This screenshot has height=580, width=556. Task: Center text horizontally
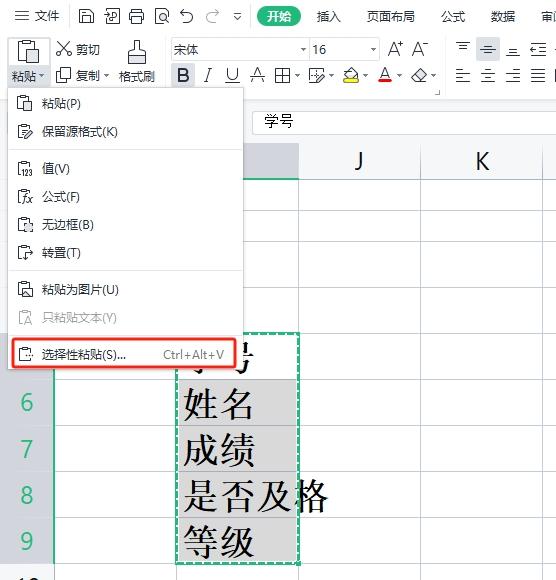pyautogui.click(x=488, y=75)
